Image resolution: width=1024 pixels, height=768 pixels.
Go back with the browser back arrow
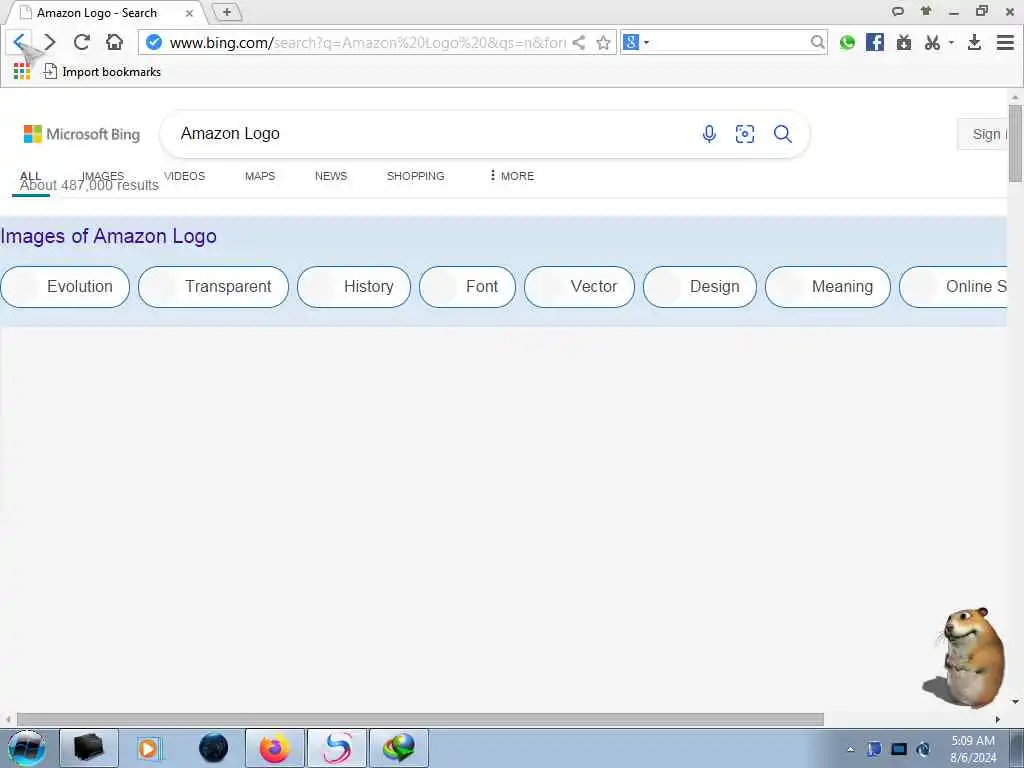click(19, 42)
